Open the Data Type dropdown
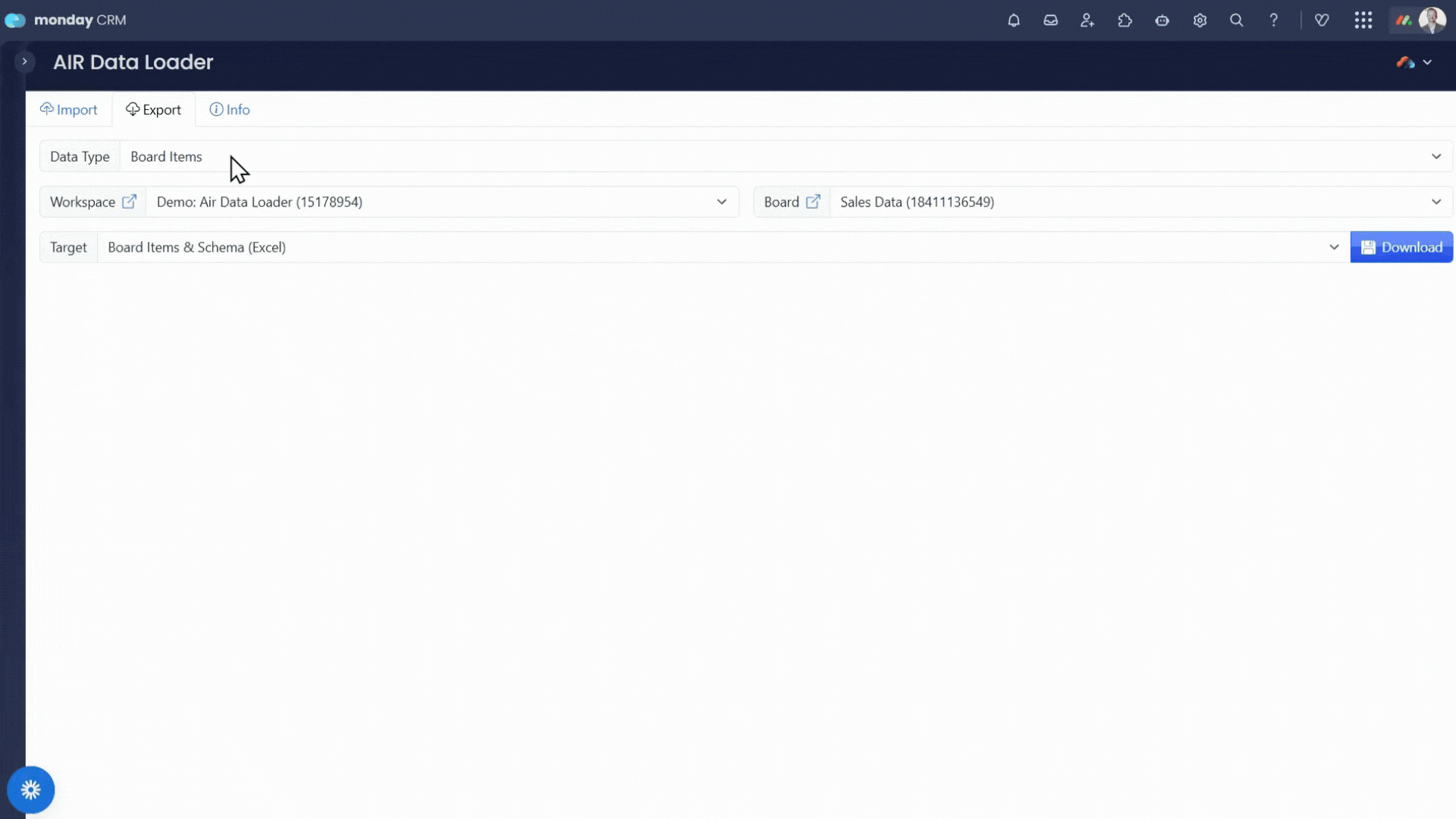The height and width of the screenshot is (819, 1456). (x=786, y=156)
